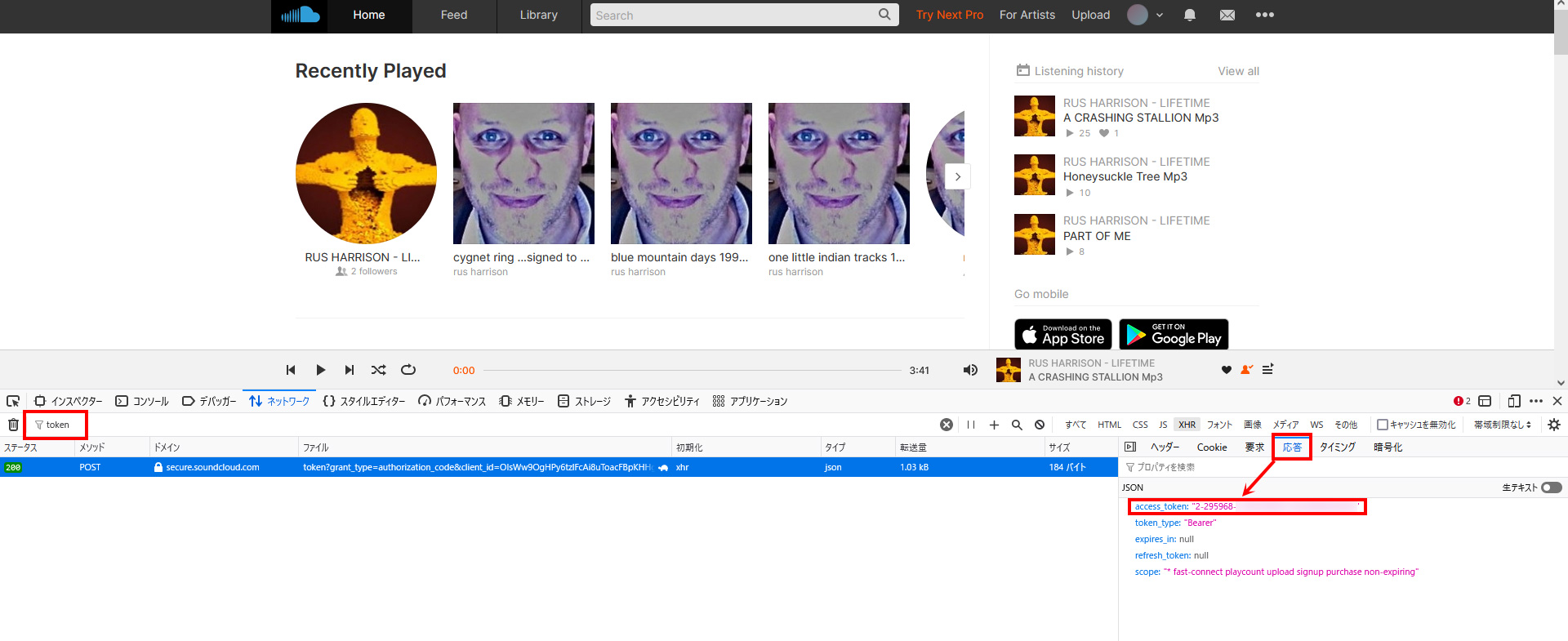Select the WS filter
The height and width of the screenshot is (641, 1568).
[x=1316, y=425]
